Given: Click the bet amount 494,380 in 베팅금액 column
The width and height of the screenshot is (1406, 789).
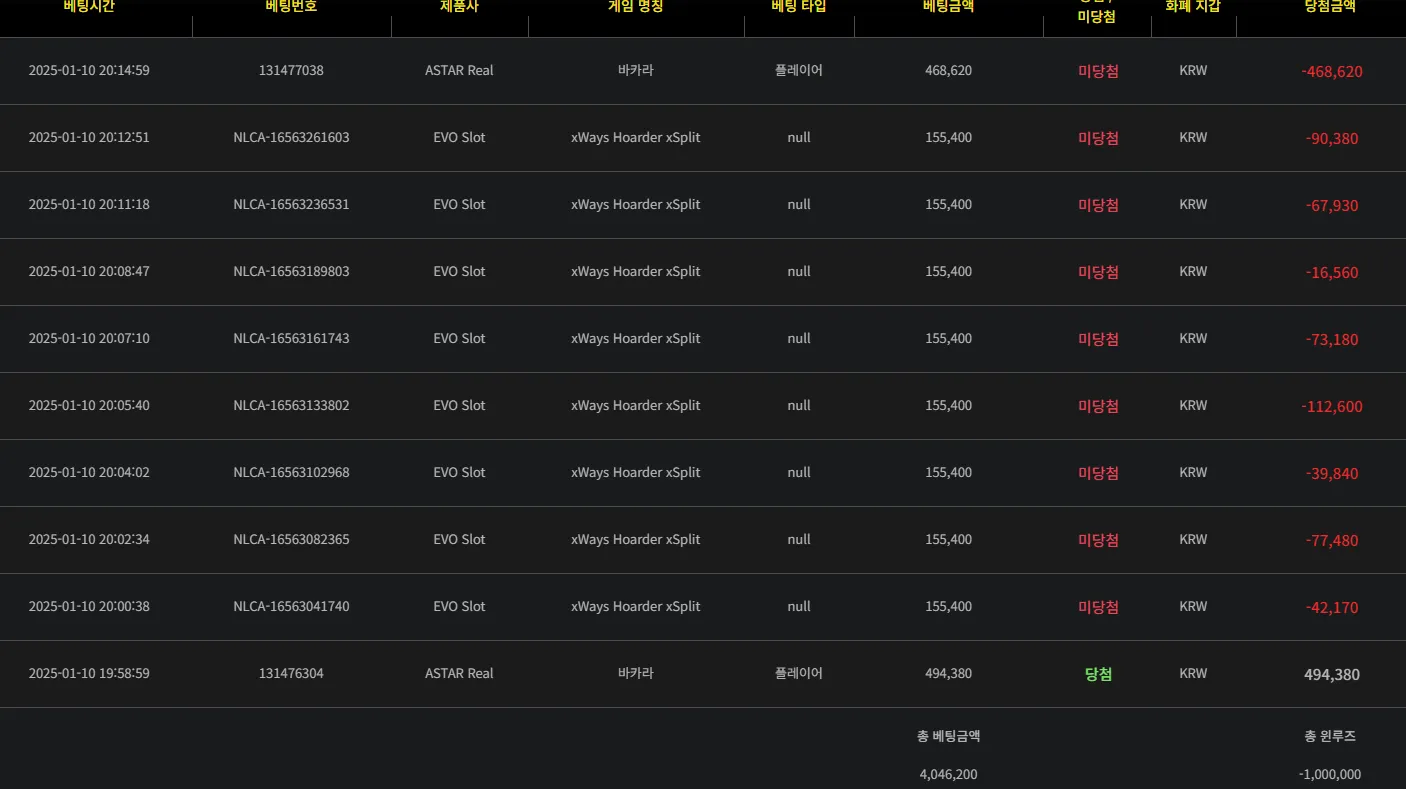Looking at the screenshot, I should [x=948, y=674].
